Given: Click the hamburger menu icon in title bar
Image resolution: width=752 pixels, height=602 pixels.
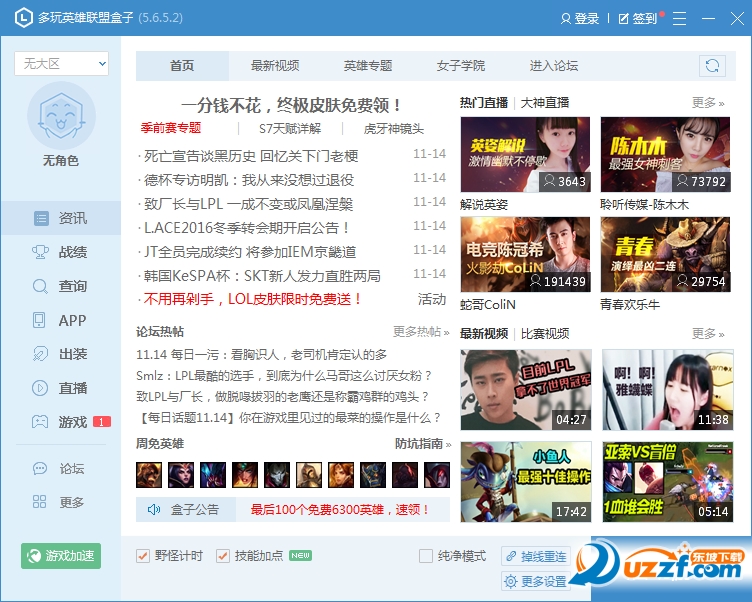Looking at the screenshot, I should pyautogui.click(x=679, y=18).
